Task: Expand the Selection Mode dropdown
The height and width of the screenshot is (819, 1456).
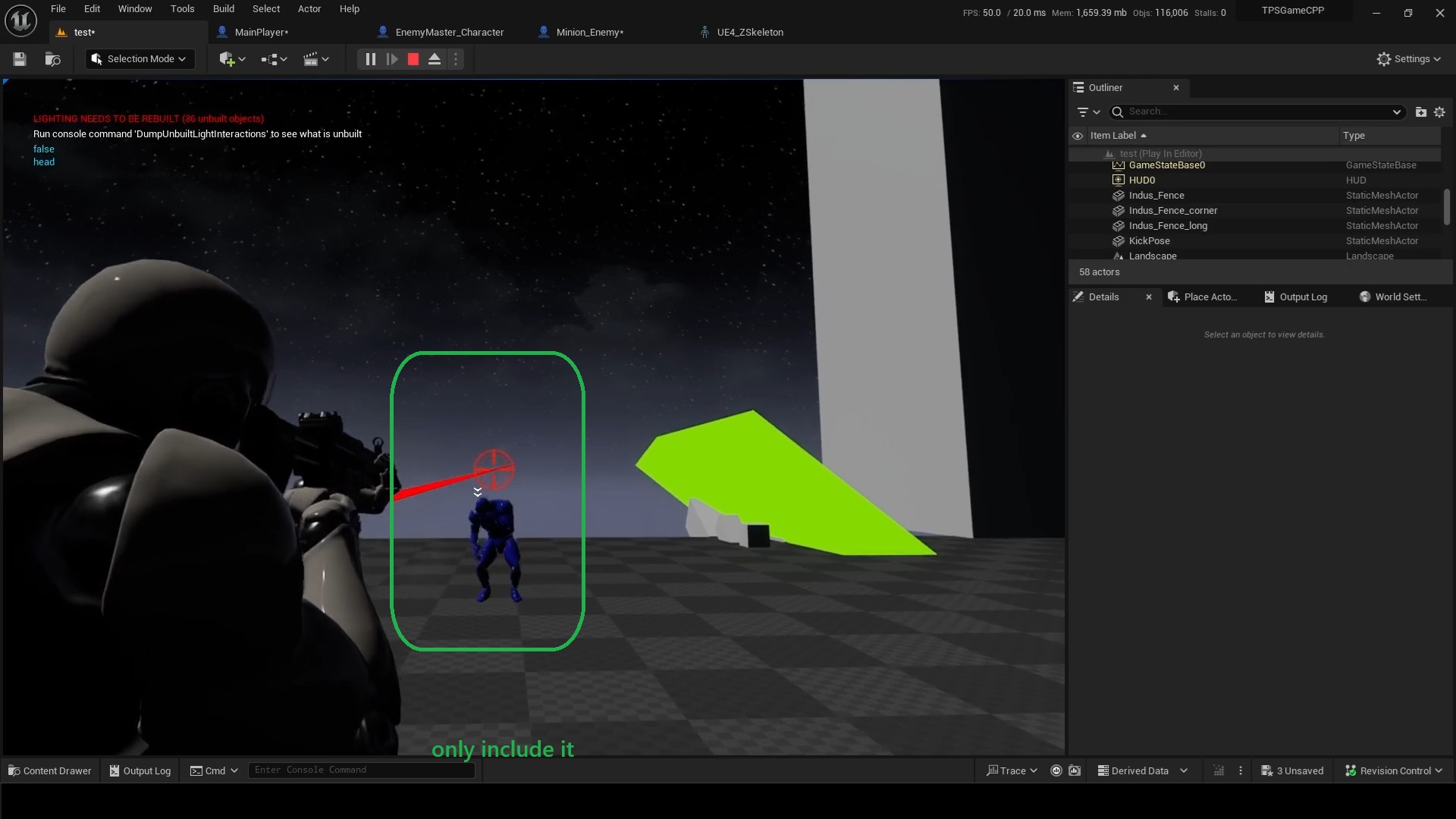Action: (140, 59)
